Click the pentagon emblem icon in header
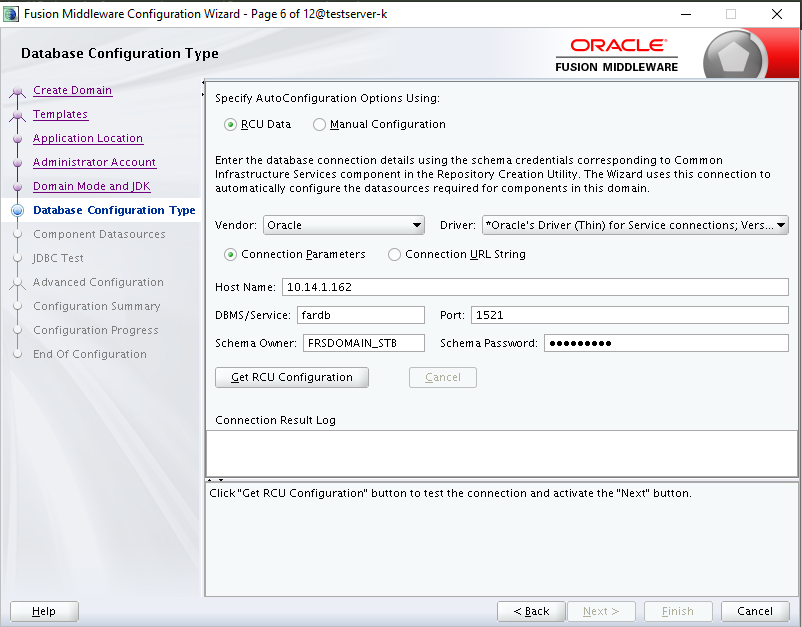Image resolution: width=802 pixels, height=627 pixels. (734, 57)
